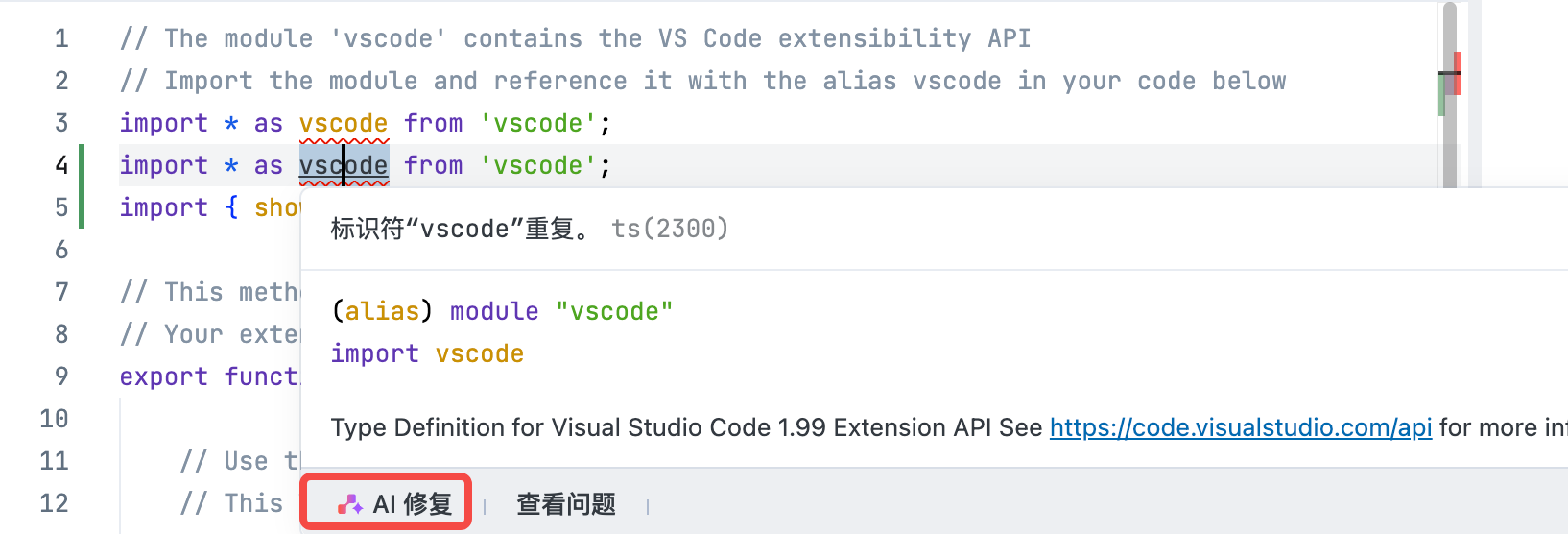Click the red error marker in overview ruler

click(1457, 74)
